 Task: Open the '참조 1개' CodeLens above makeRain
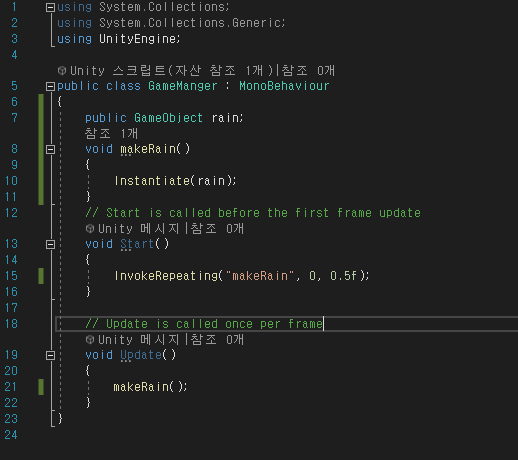pos(111,133)
